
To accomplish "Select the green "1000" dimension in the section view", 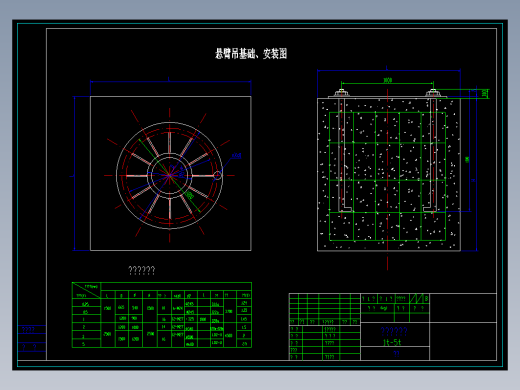I will click(387, 80).
